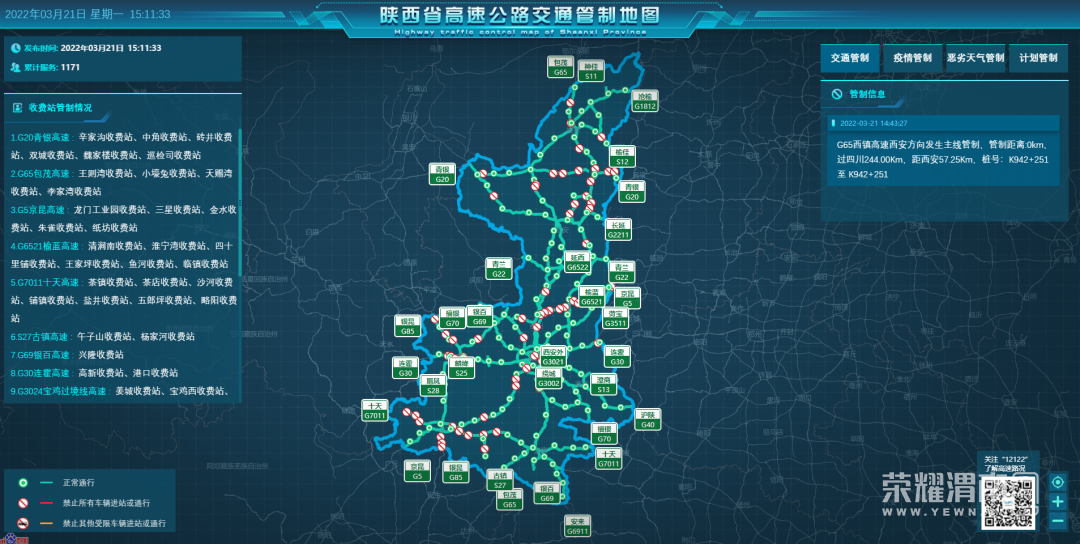
Task: Zoom out with the minus button
Action: 1058,520
